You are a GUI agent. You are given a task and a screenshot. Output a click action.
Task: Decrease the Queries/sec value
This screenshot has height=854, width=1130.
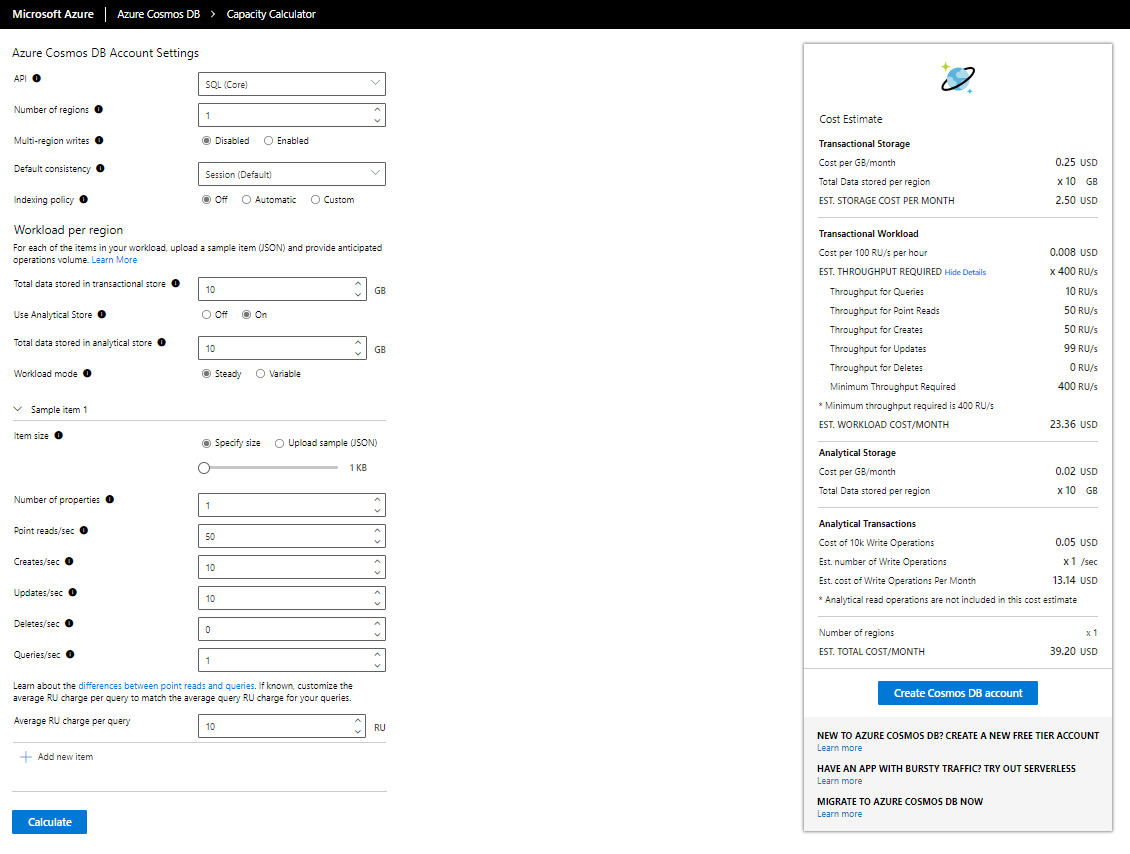(x=377, y=666)
